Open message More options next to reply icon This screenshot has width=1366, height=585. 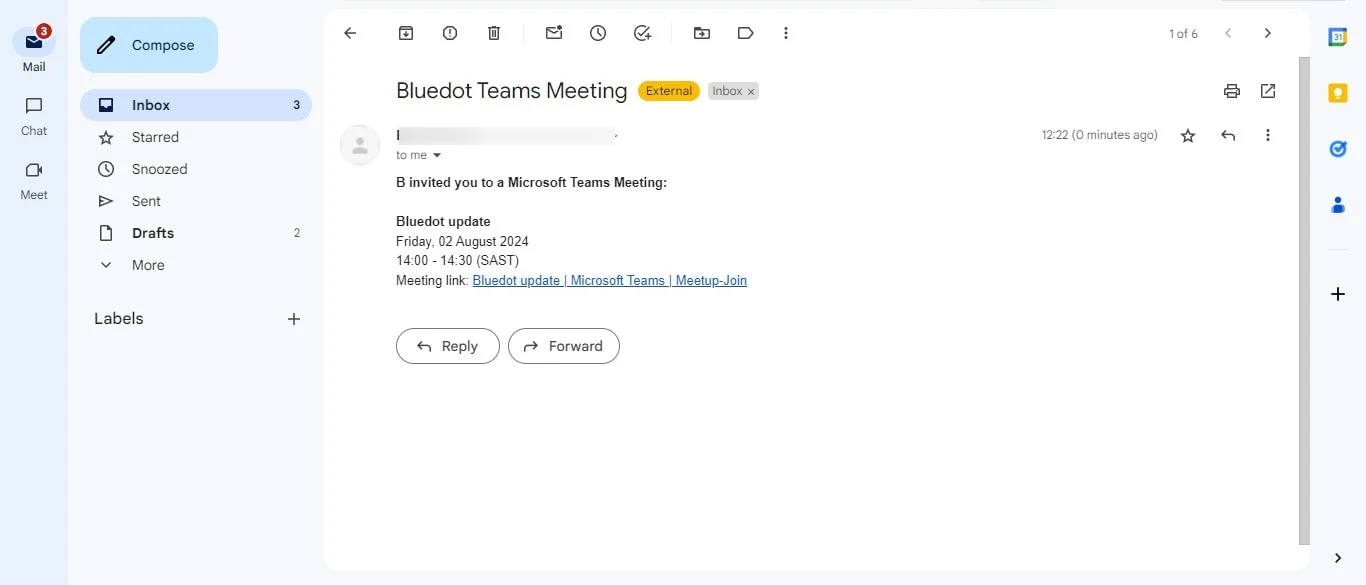(x=1268, y=135)
